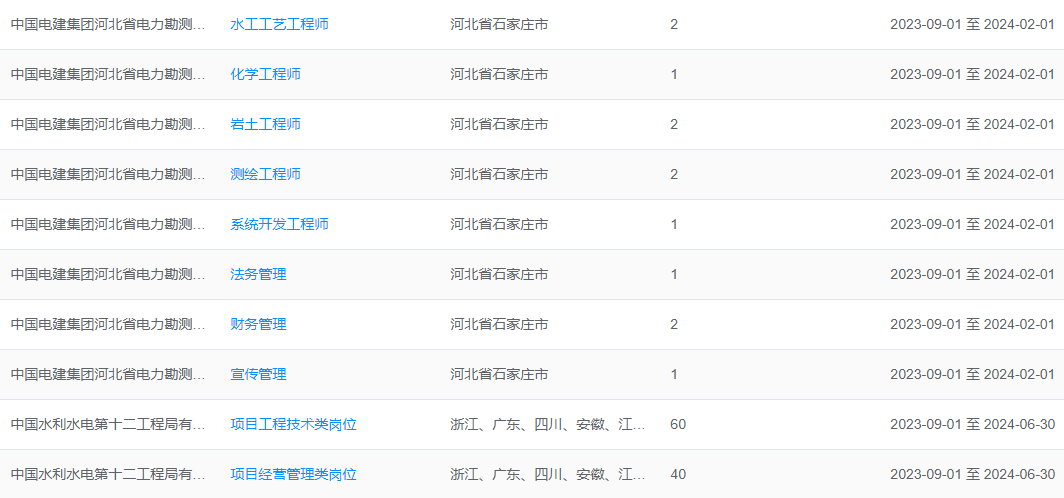This screenshot has width=1064, height=498.
Task: Click headcount 2 in 测绘工程师 row
Action: [x=674, y=174]
